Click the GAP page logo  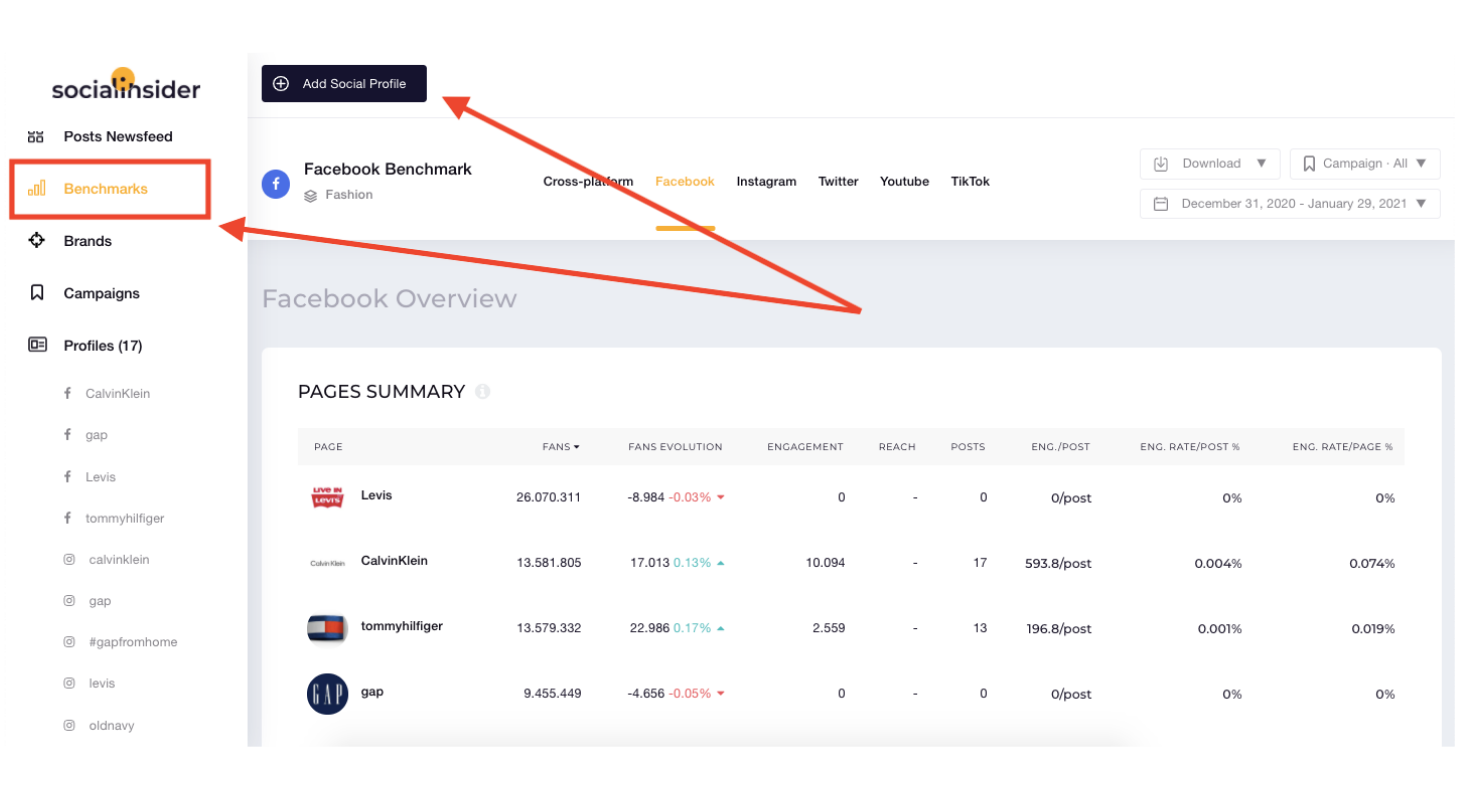pos(327,694)
